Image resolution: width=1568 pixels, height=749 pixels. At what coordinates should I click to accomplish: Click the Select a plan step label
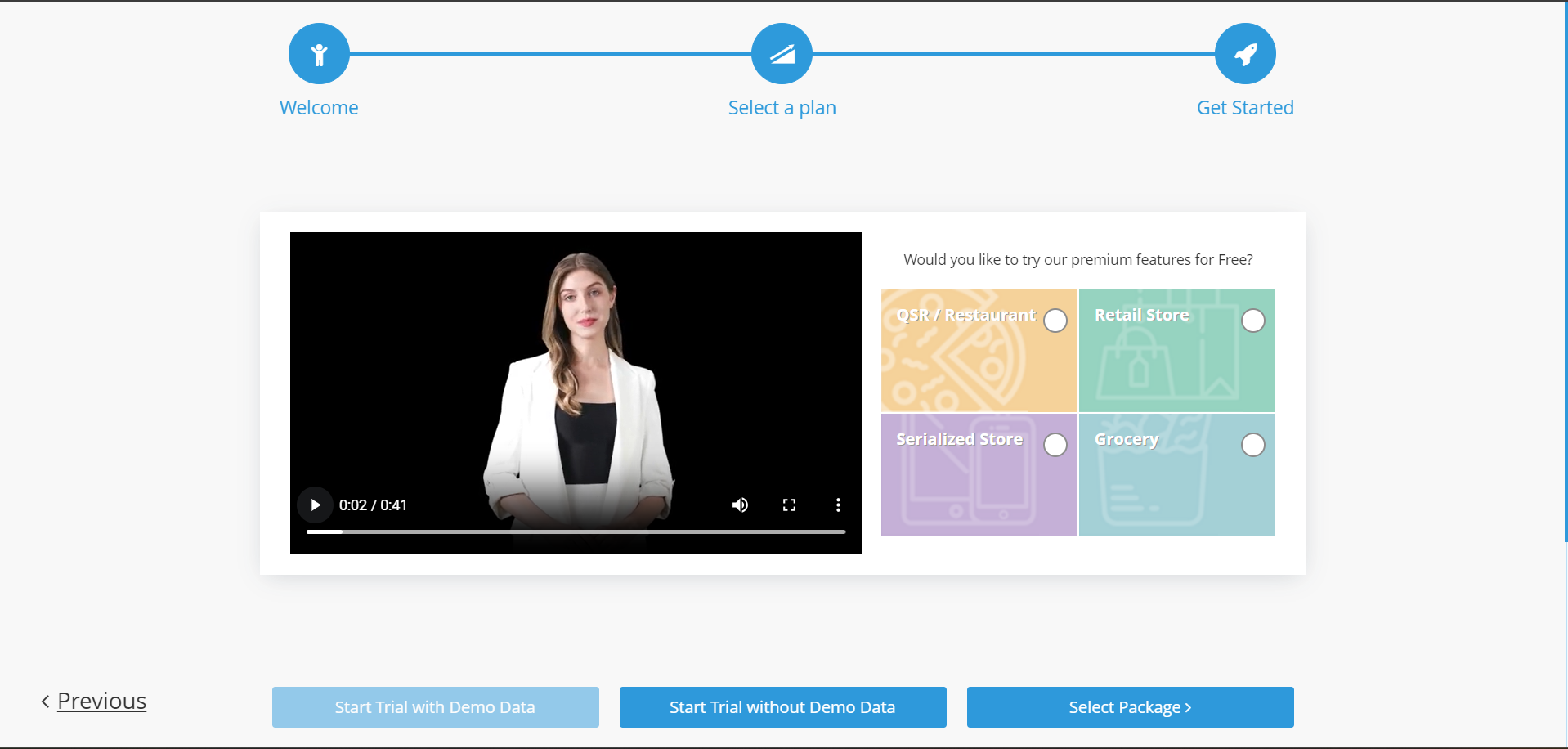(782, 108)
